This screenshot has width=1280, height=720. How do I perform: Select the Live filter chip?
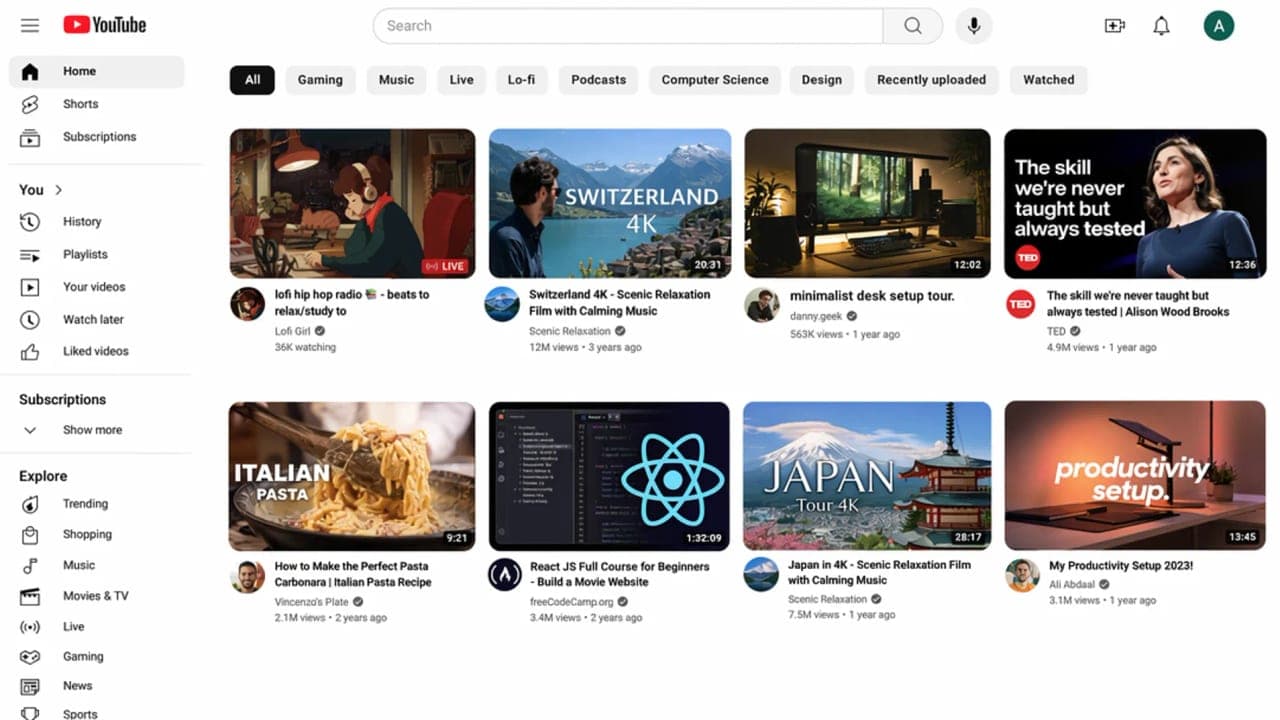[x=462, y=80]
